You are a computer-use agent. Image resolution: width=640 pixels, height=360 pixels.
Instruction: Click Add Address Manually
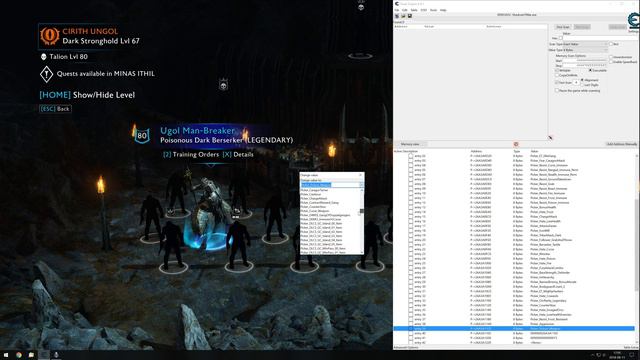621,144
